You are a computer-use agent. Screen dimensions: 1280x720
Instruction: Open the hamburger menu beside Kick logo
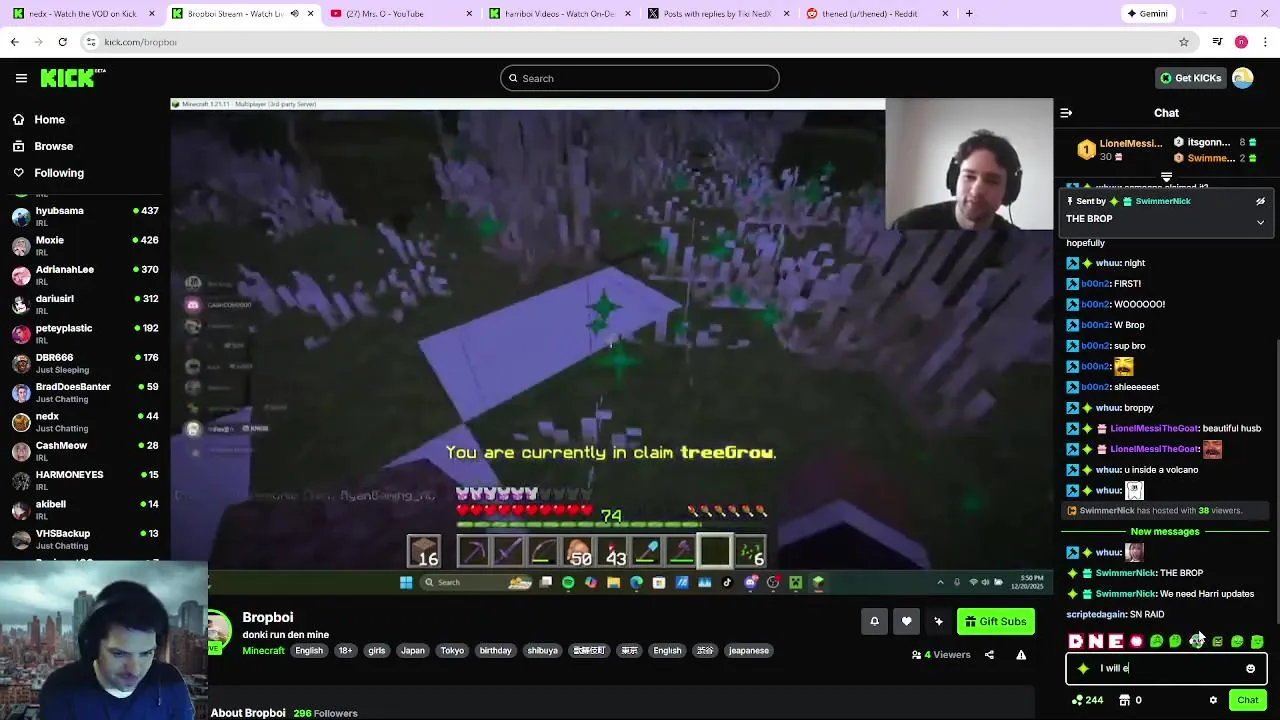pos(21,78)
